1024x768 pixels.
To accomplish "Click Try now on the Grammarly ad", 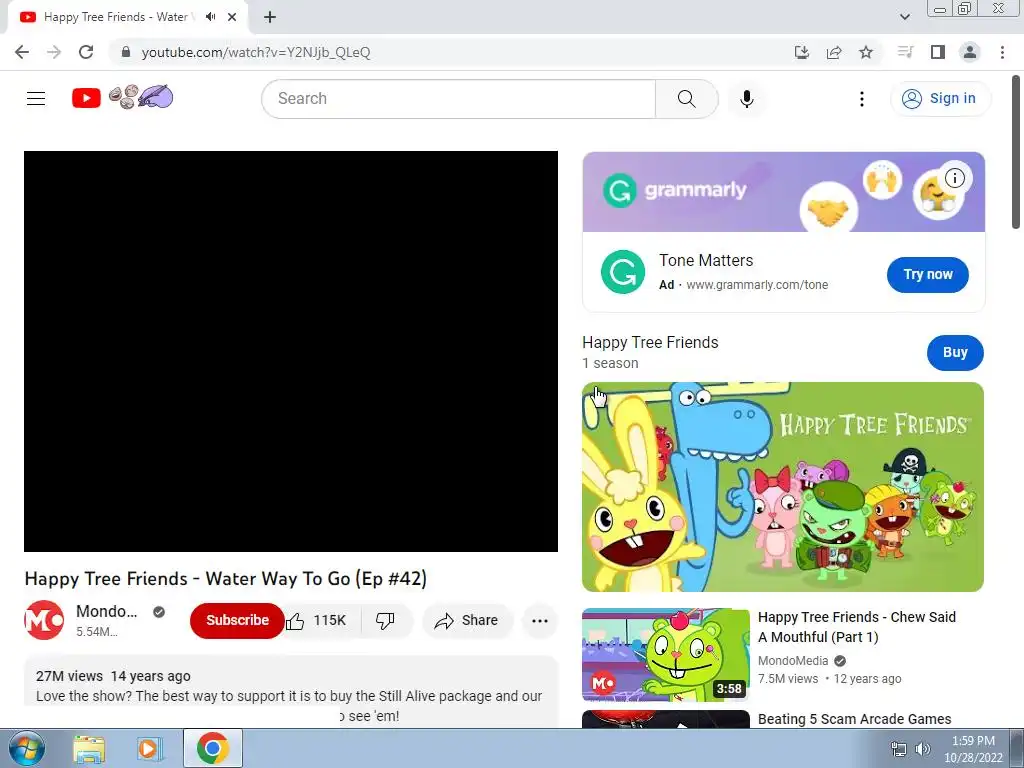I will click(x=927, y=275).
